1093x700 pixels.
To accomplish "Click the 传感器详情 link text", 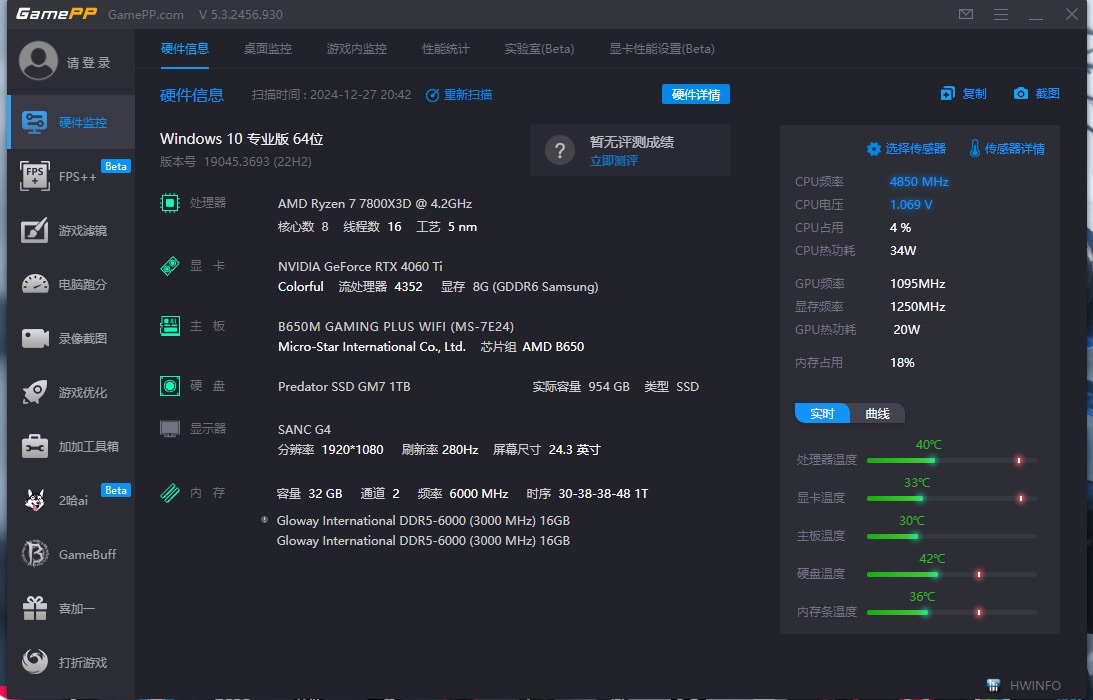I will coord(1014,149).
